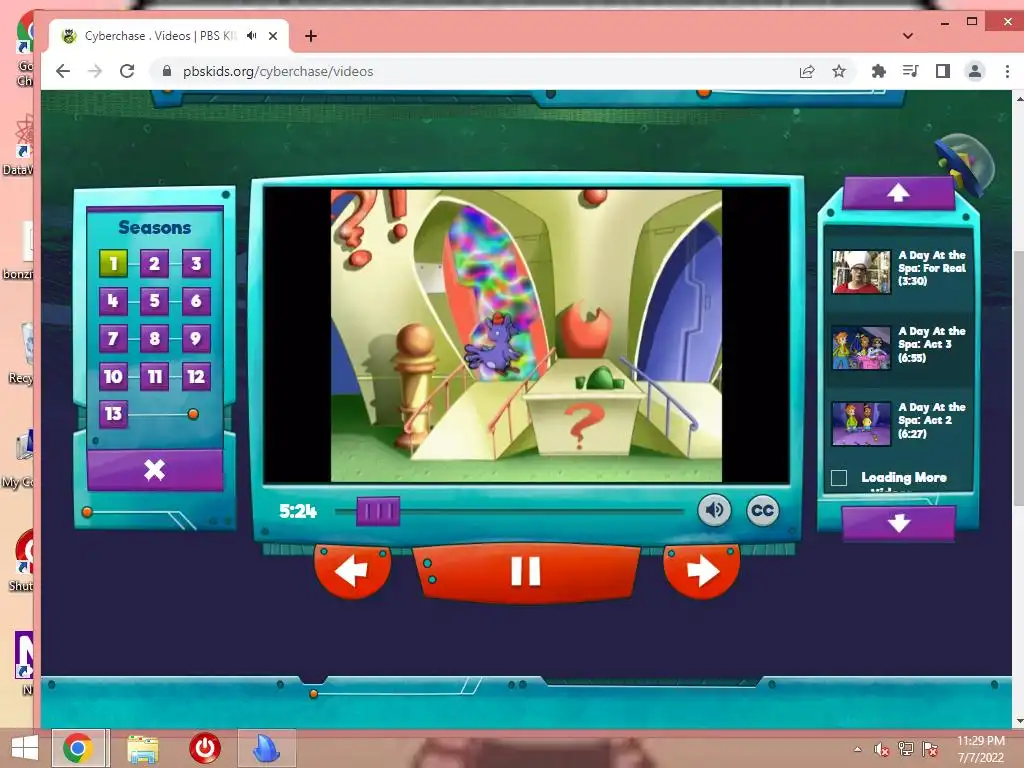
Task: Open A Day At the Spa: Act 3 thumbnail
Action: [x=861, y=347]
